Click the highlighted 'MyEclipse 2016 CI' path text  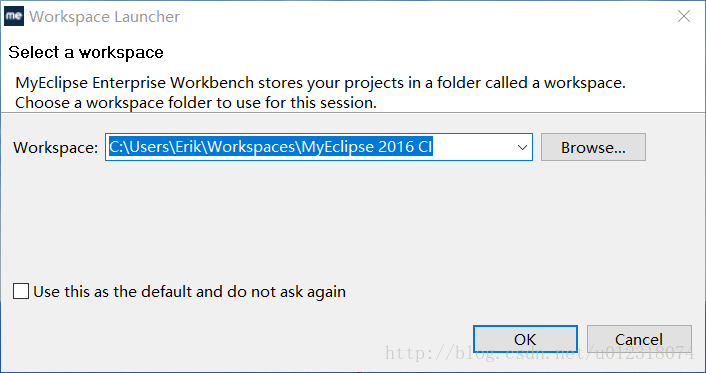(367, 147)
